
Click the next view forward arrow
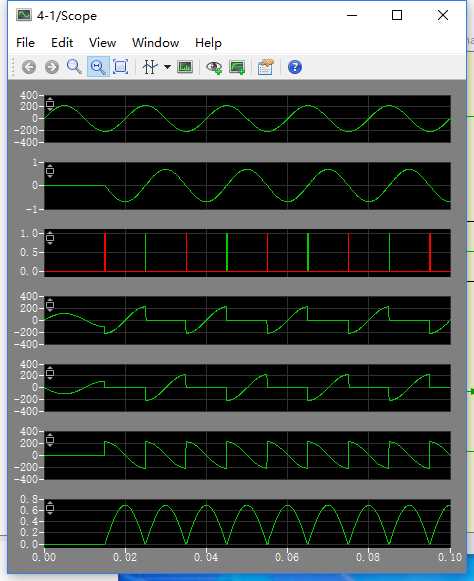(x=52, y=67)
